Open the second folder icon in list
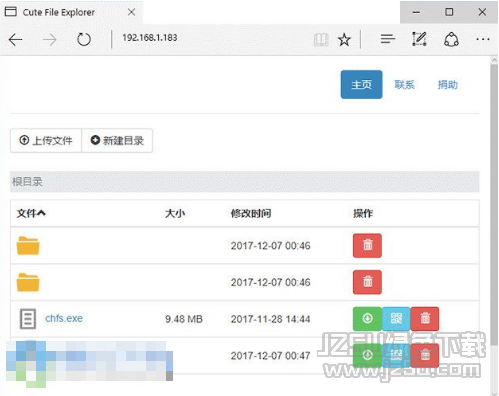This screenshot has height=396, width=499. (x=28, y=282)
